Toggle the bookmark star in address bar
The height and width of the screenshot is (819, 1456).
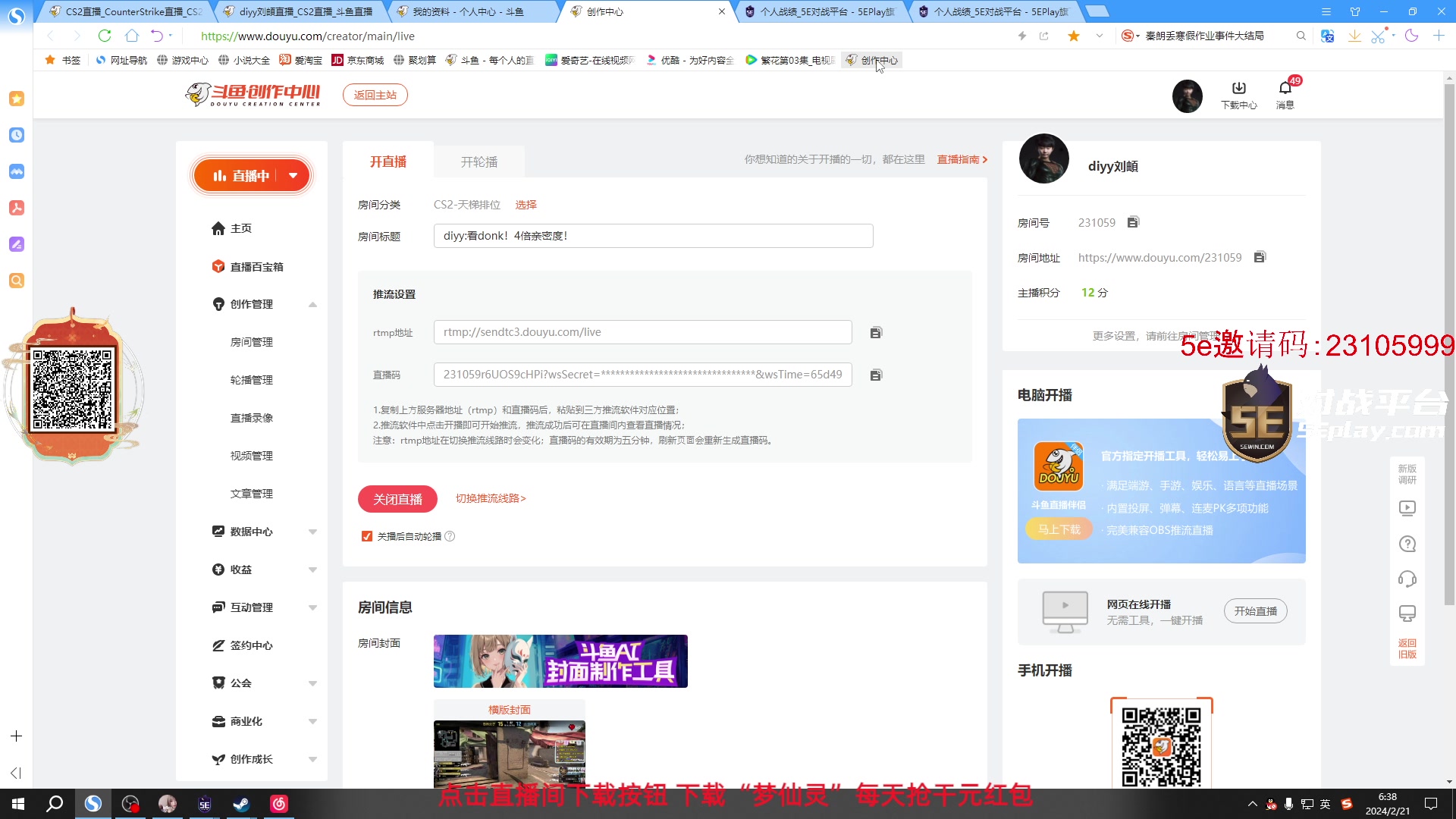point(1073,36)
